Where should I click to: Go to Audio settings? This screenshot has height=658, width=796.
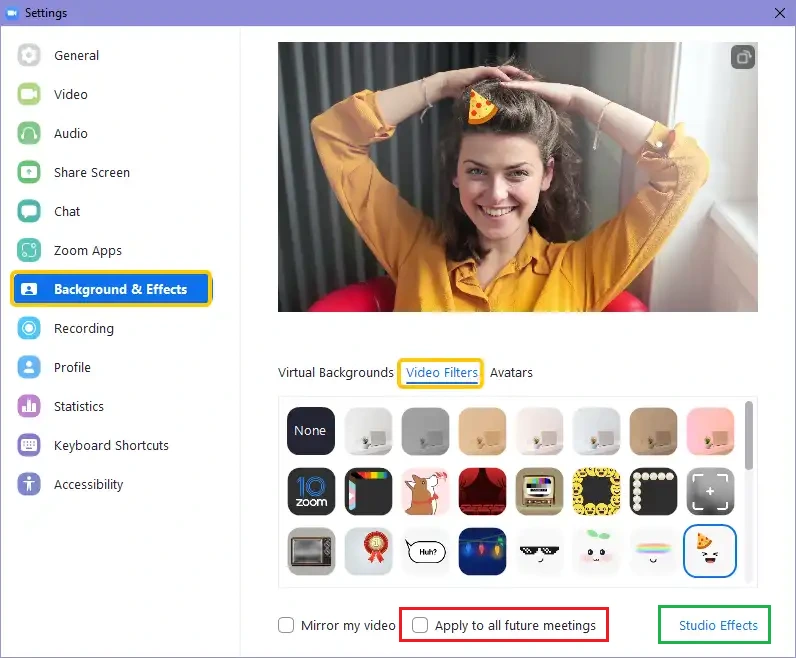(x=70, y=133)
